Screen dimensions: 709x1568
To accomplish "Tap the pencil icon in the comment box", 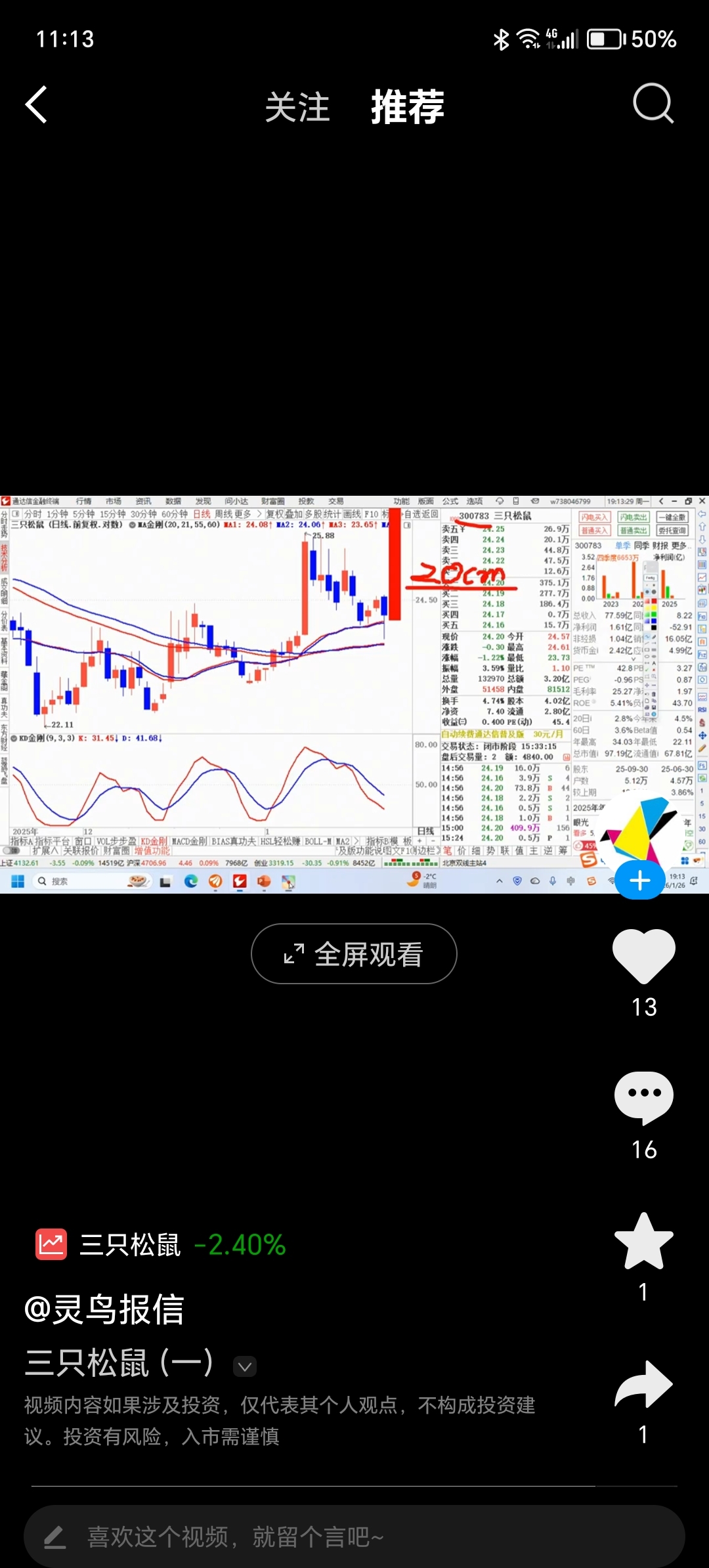I will pos(55,1537).
